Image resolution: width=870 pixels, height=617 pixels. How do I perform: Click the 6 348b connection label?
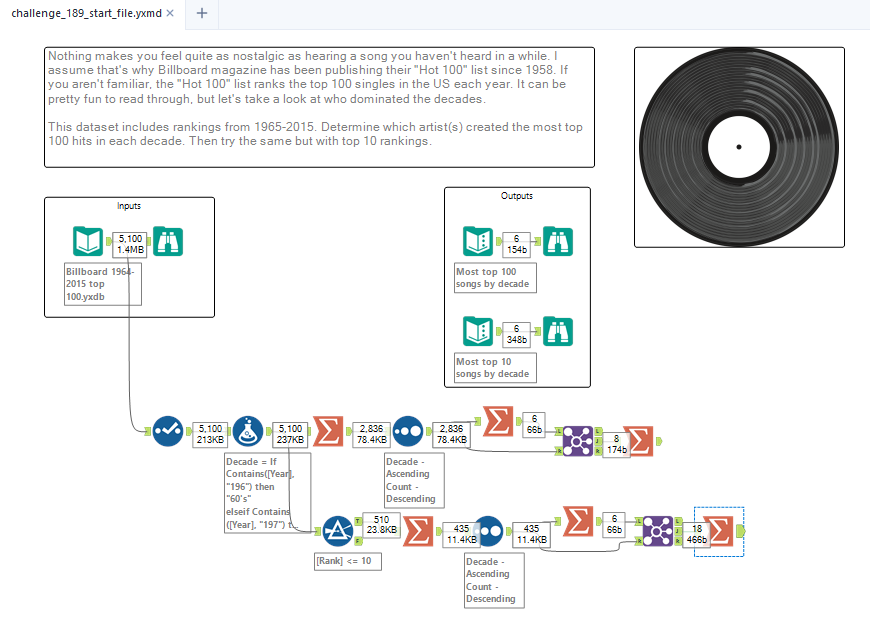tap(516, 334)
